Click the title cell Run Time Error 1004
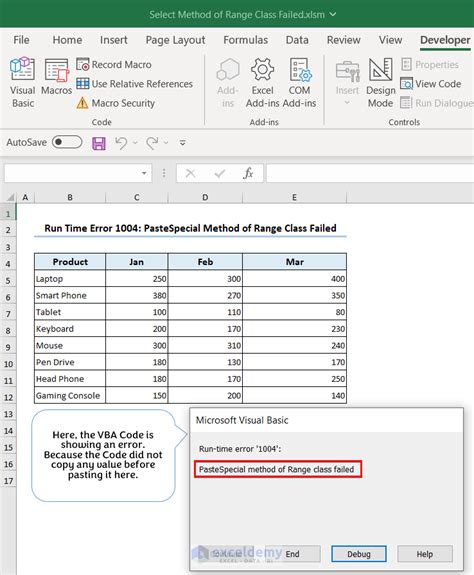Screen dimensions: 474x575 190,228
